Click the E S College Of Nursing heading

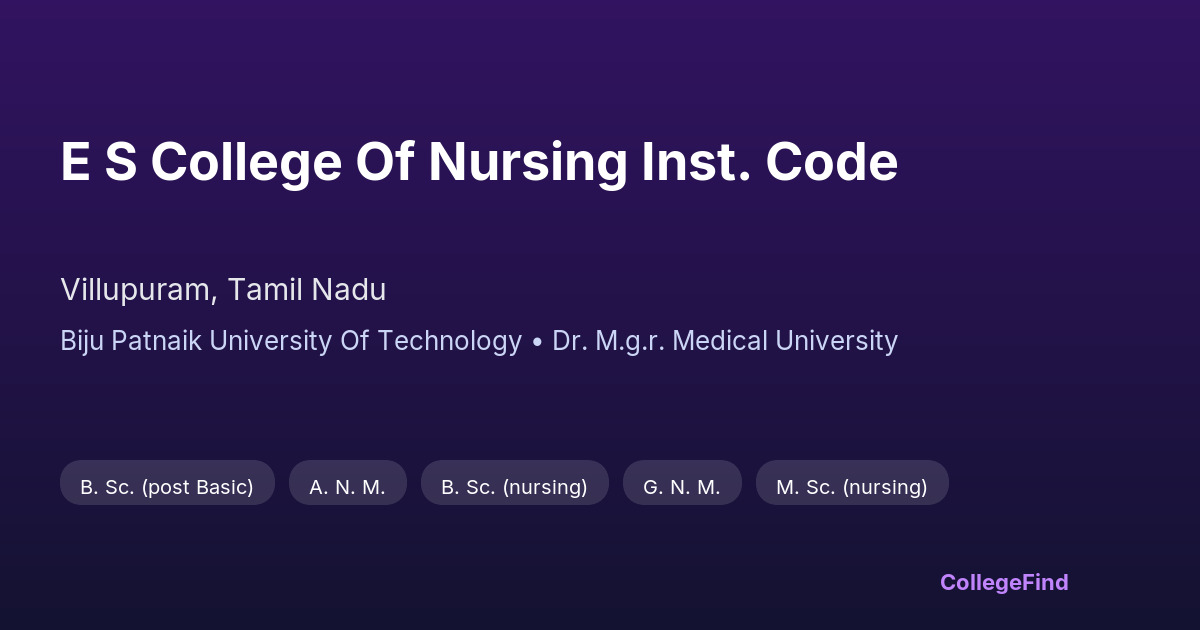tap(479, 162)
